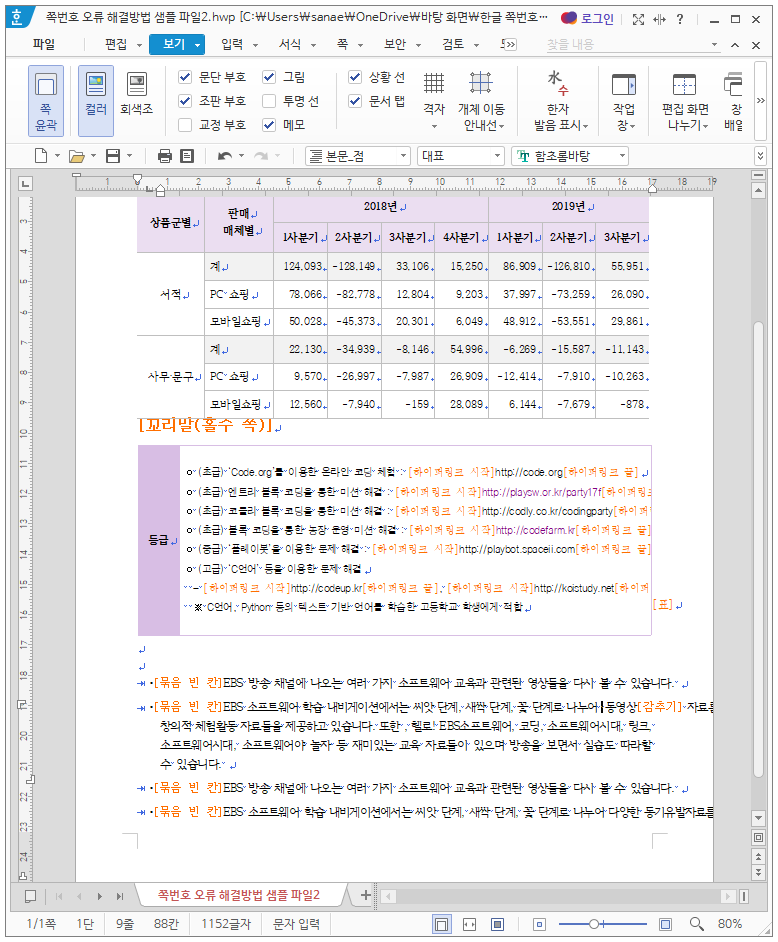Image resolution: width=778 pixels, height=942 pixels.
Task: Select fit-to-width view icon in status bar
Action: click(469, 924)
